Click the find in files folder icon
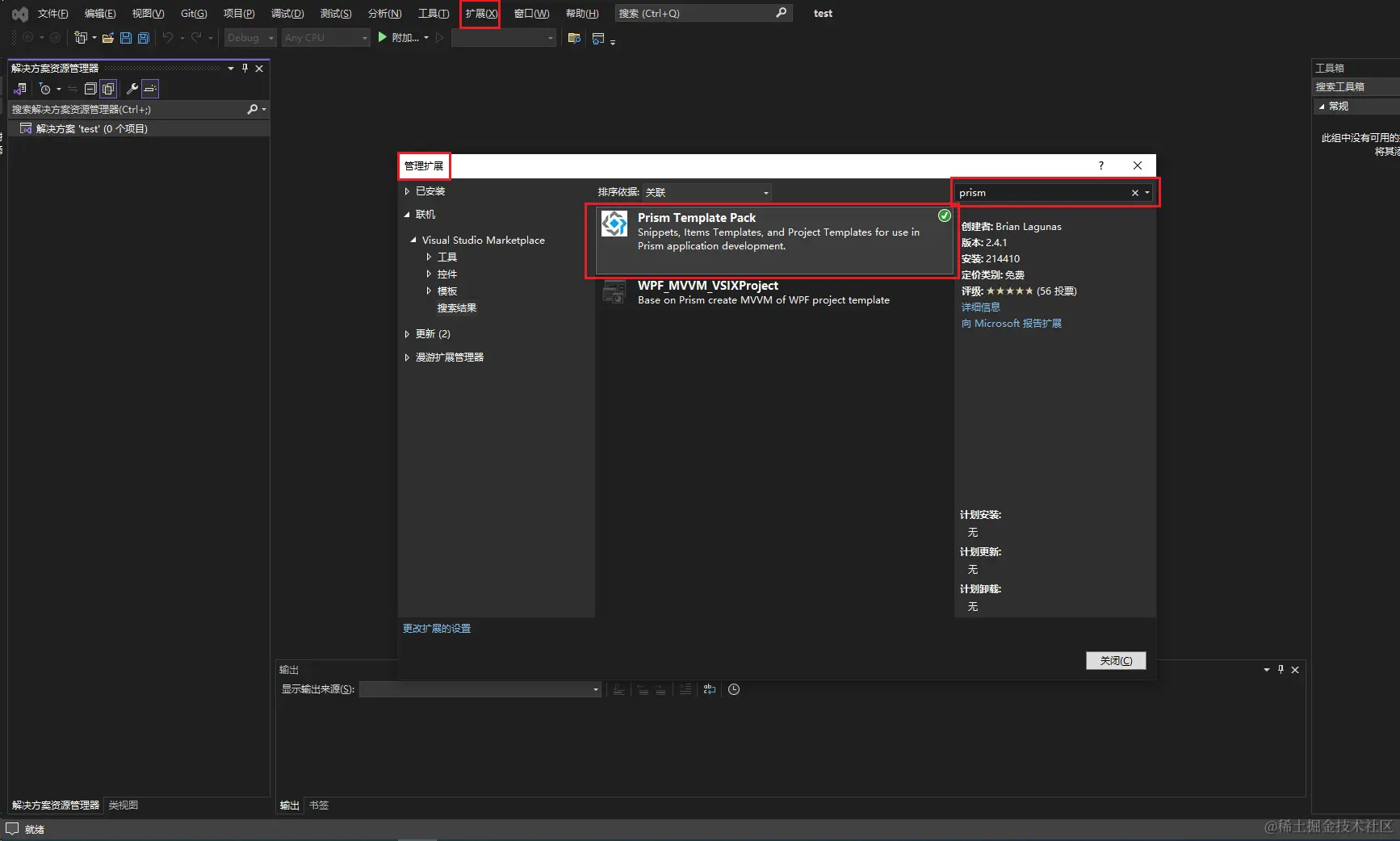 pos(574,38)
